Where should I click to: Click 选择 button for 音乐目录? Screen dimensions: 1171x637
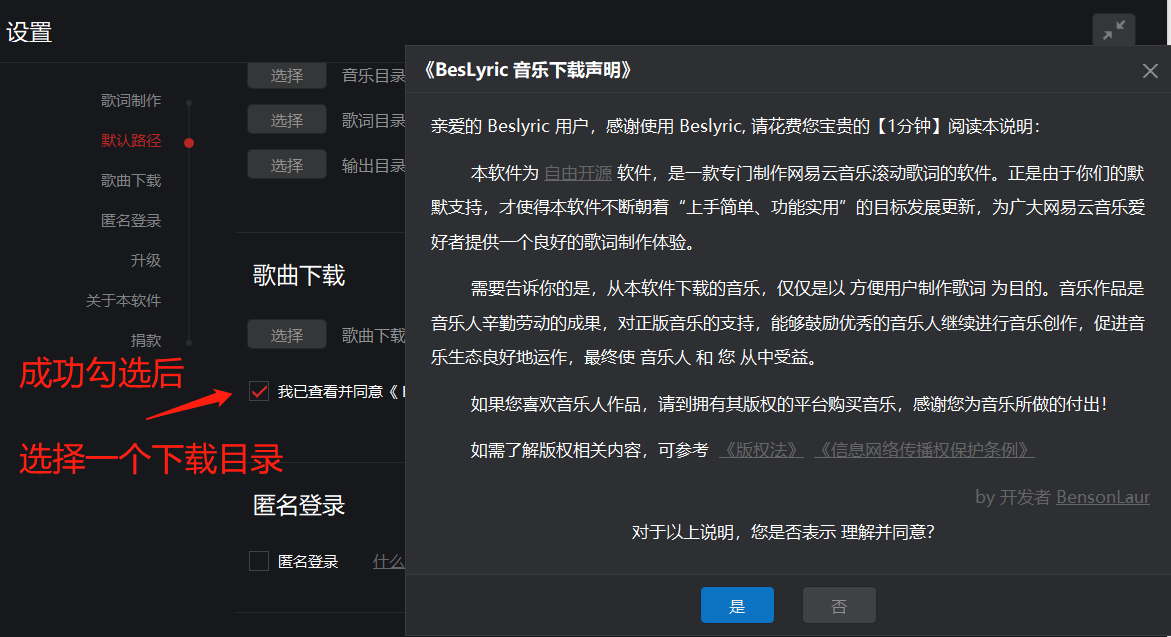tap(287, 75)
